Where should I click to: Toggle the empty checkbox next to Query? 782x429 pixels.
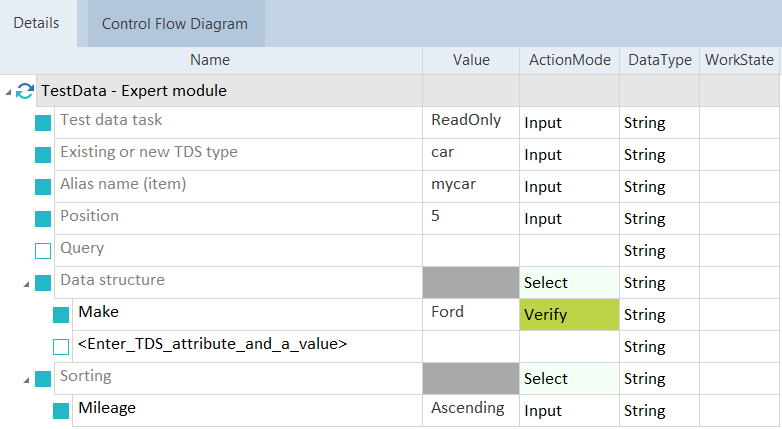[x=43, y=251]
